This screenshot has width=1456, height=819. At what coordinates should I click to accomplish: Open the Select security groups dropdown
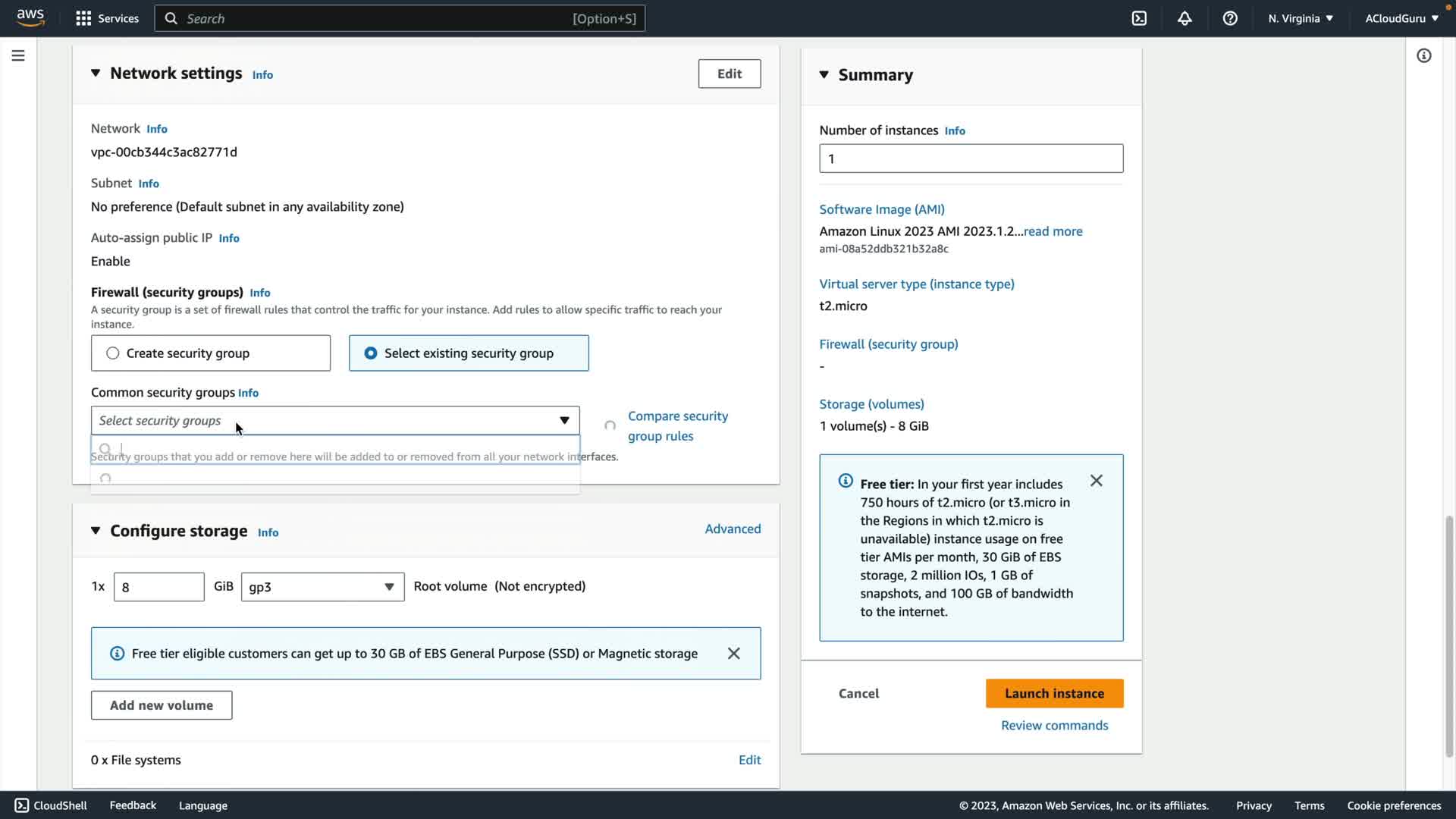(x=334, y=421)
